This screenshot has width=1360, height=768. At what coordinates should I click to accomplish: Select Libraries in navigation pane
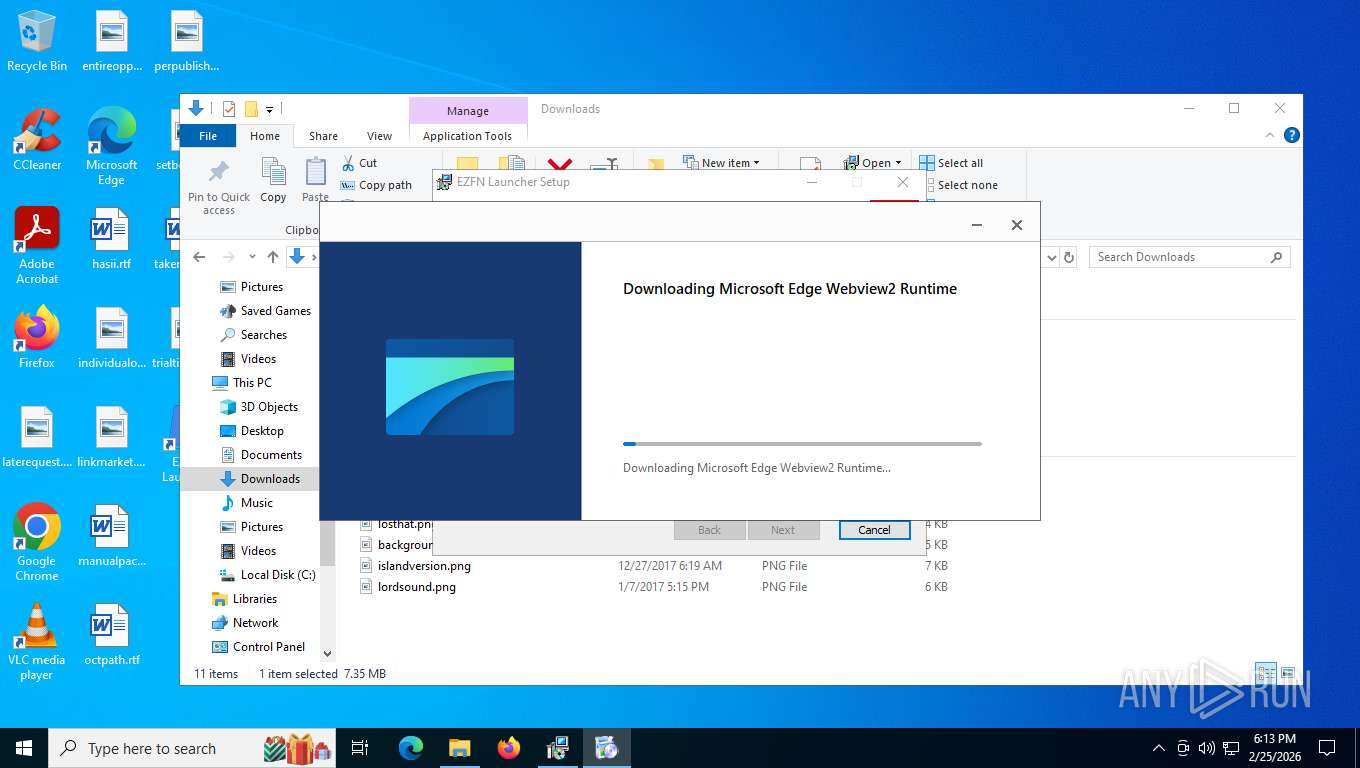click(244, 599)
